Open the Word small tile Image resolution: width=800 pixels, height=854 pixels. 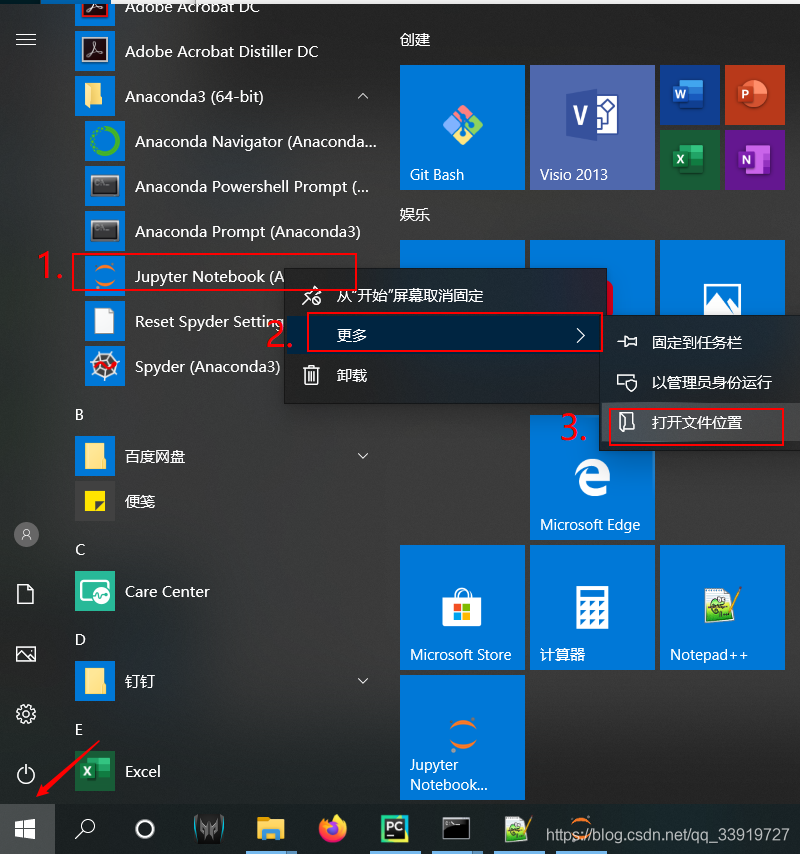point(690,95)
